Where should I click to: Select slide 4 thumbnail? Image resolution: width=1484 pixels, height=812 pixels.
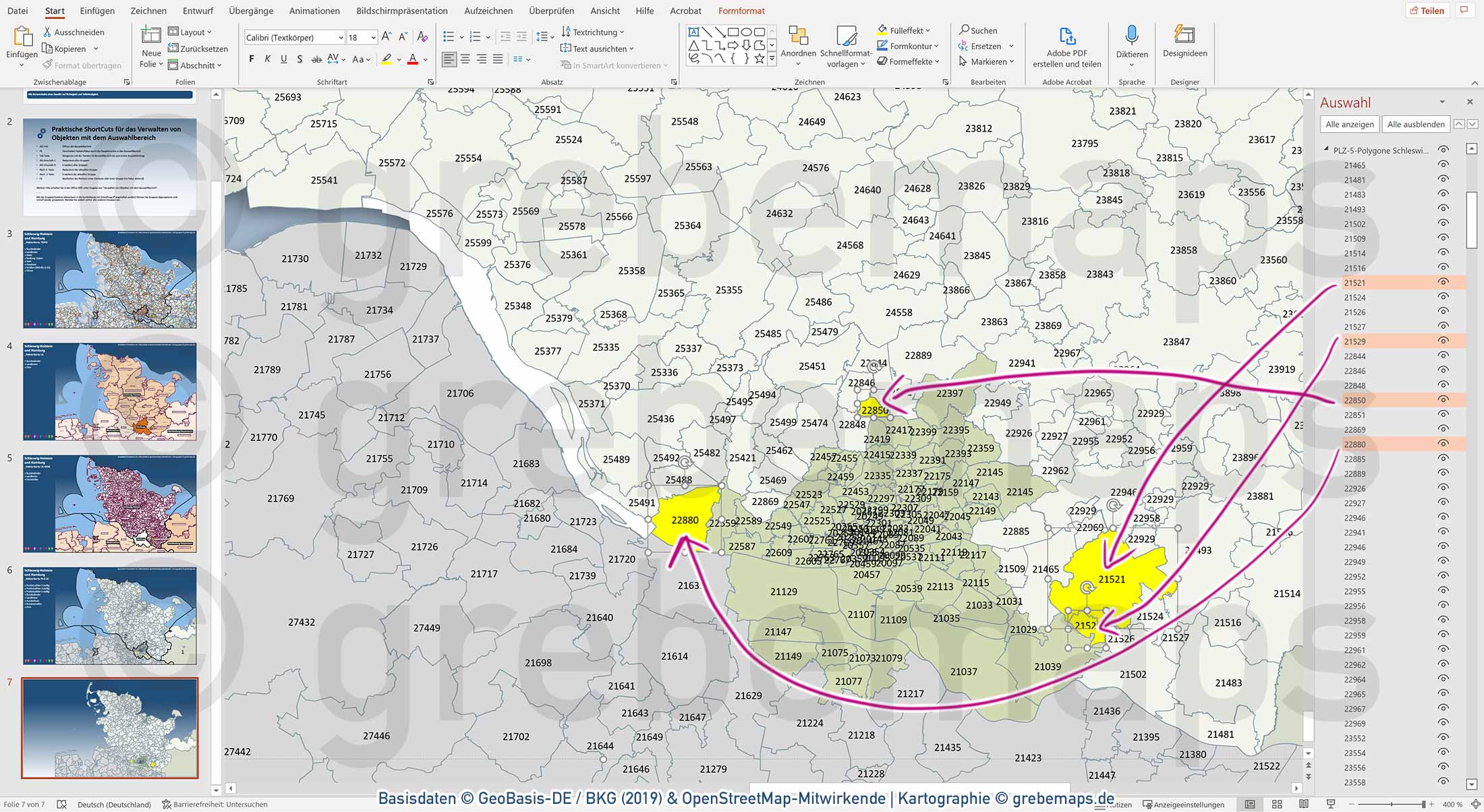[x=110, y=391]
